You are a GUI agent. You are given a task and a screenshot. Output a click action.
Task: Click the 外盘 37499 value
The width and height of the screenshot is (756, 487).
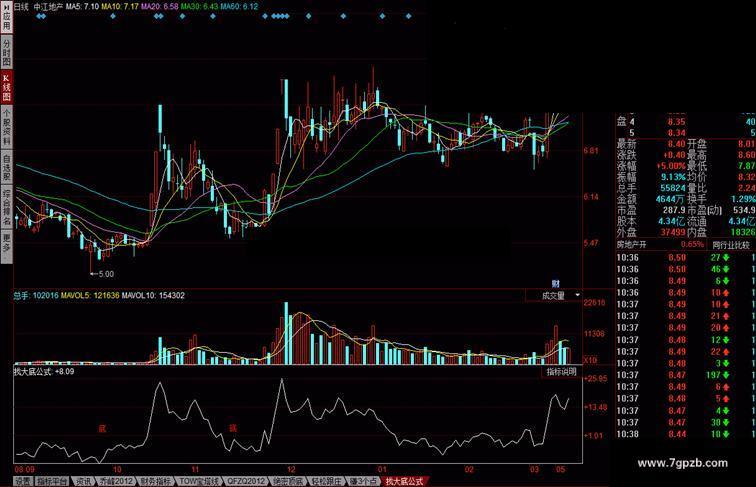pyautogui.click(x=673, y=232)
